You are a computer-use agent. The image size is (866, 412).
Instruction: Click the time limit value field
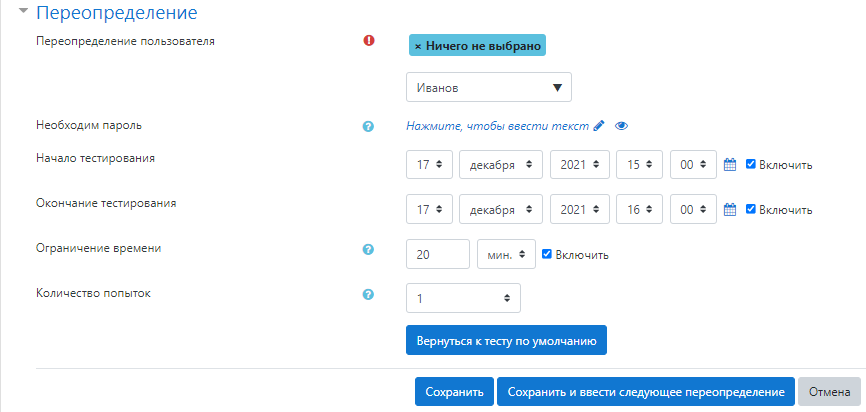(x=438, y=254)
